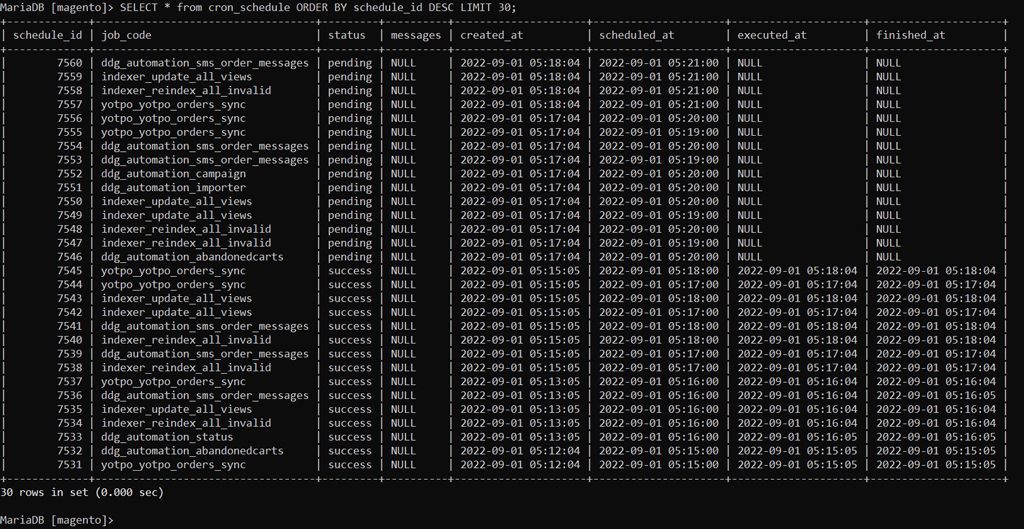Screen dimensions: 1024x529
Task: Select schedule id 7540
Action: point(70,340)
